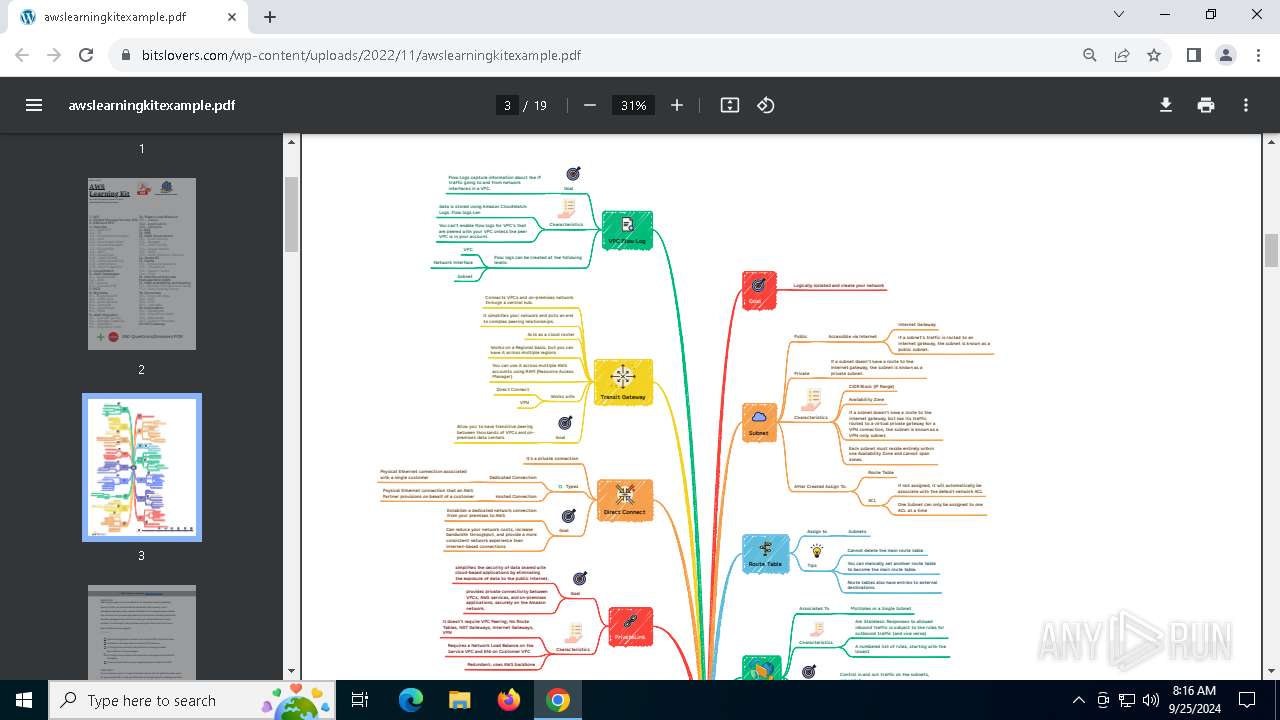Click the 'CIDR Block (IP Range)' text
This screenshot has width=1280, height=720.
tap(871, 386)
